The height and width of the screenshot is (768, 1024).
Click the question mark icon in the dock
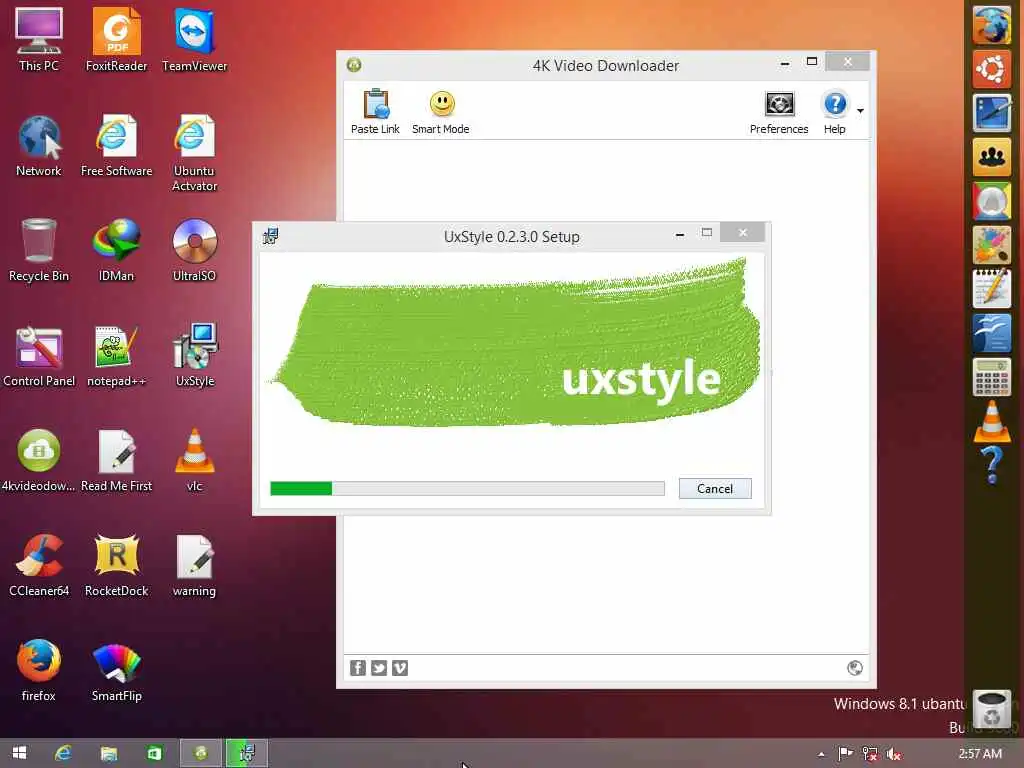991,465
